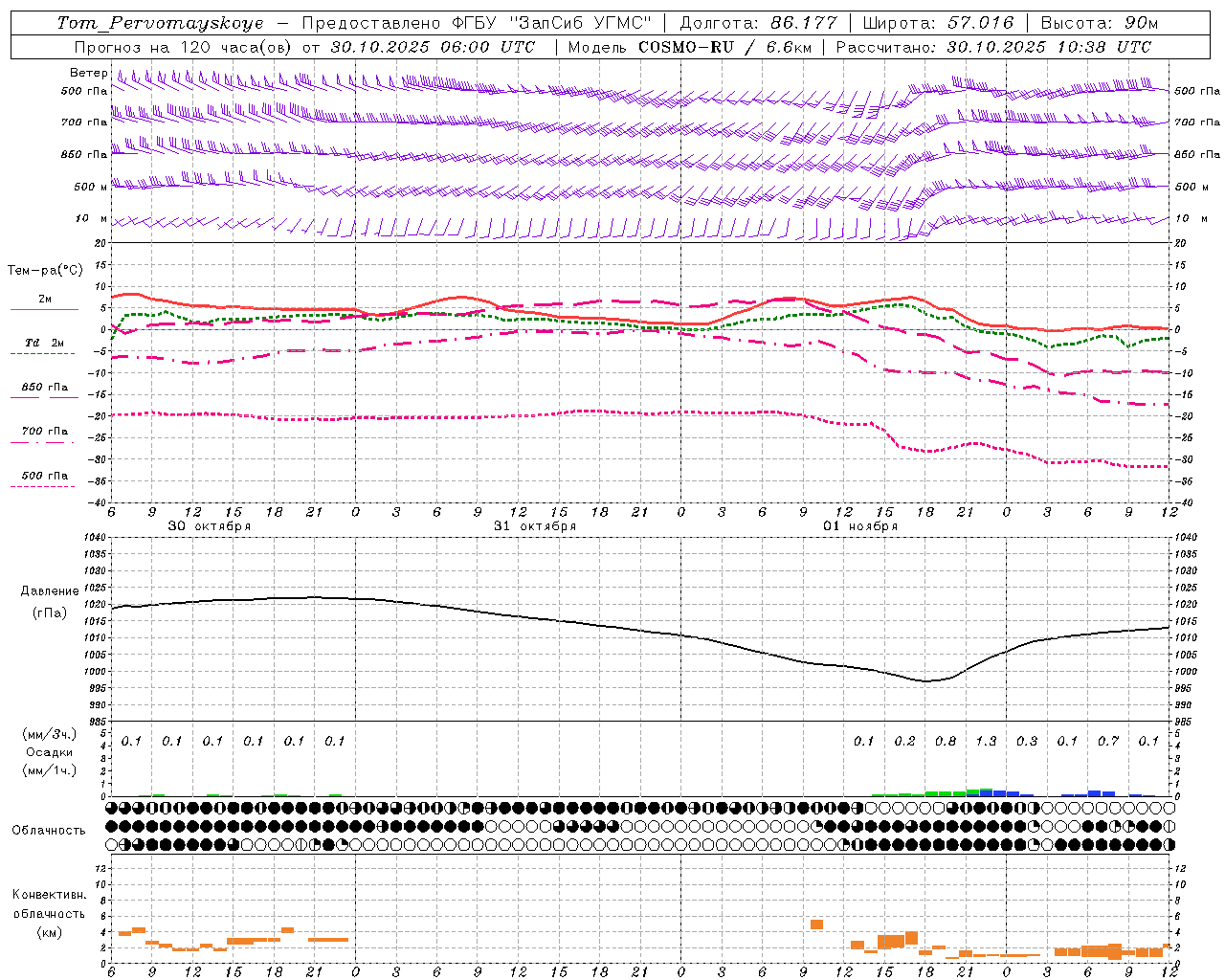Screen dimensions: 1225x980
Task: Select the text Предоставлено ФГБУ "ЗапСиб УГМС"
Action: (x=476, y=23)
